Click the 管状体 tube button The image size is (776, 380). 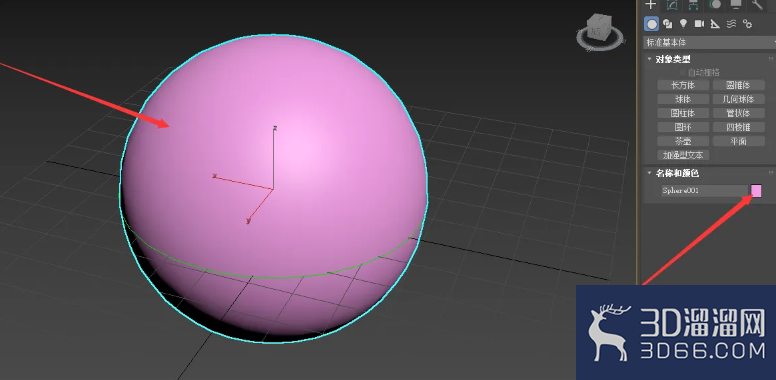[x=738, y=113]
